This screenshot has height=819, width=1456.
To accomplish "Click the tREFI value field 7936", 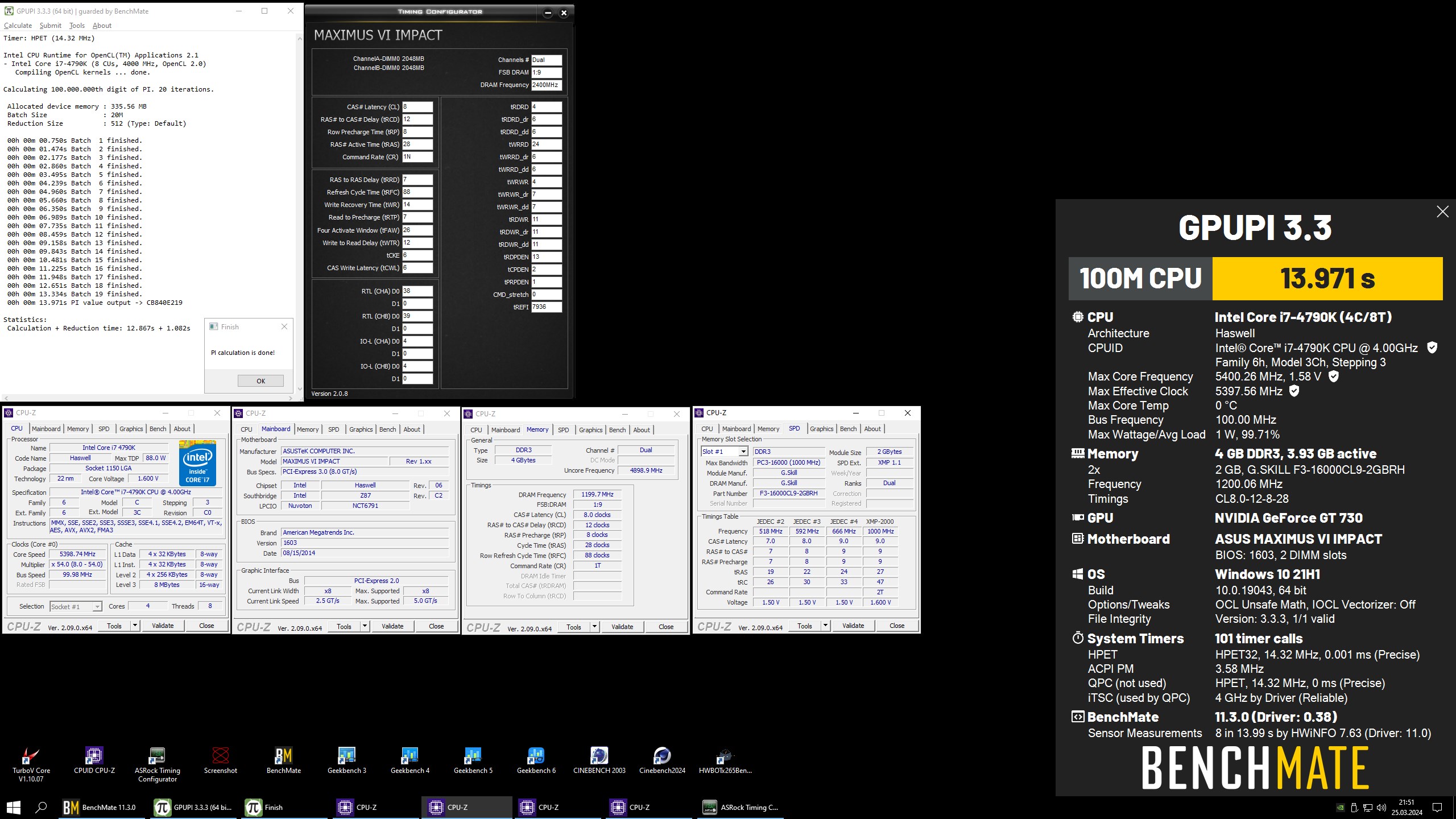I will click(547, 307).
